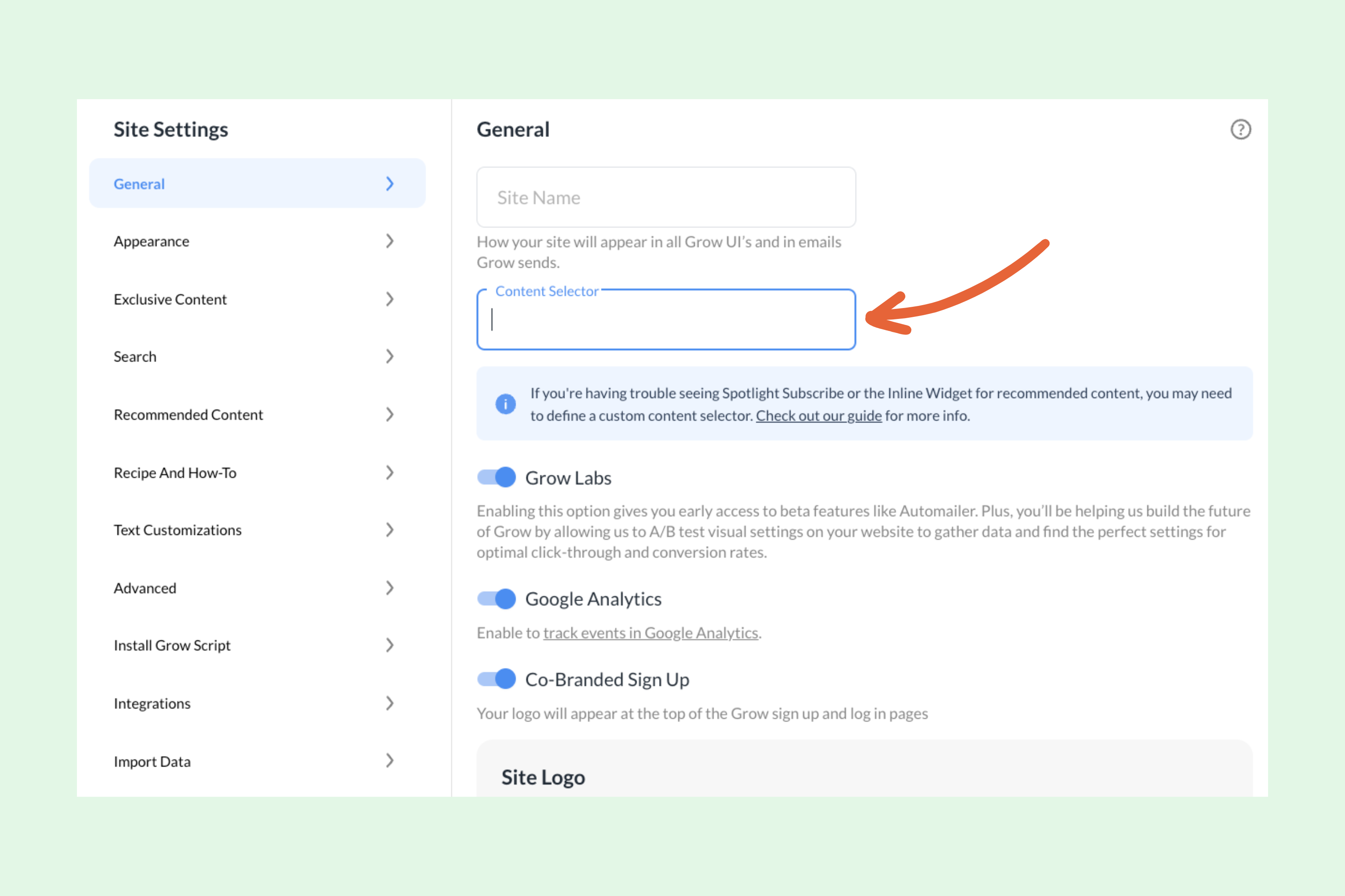1345x896 pixels.
Task: Click chevron beside Search setting
Action: coord(390,356)
